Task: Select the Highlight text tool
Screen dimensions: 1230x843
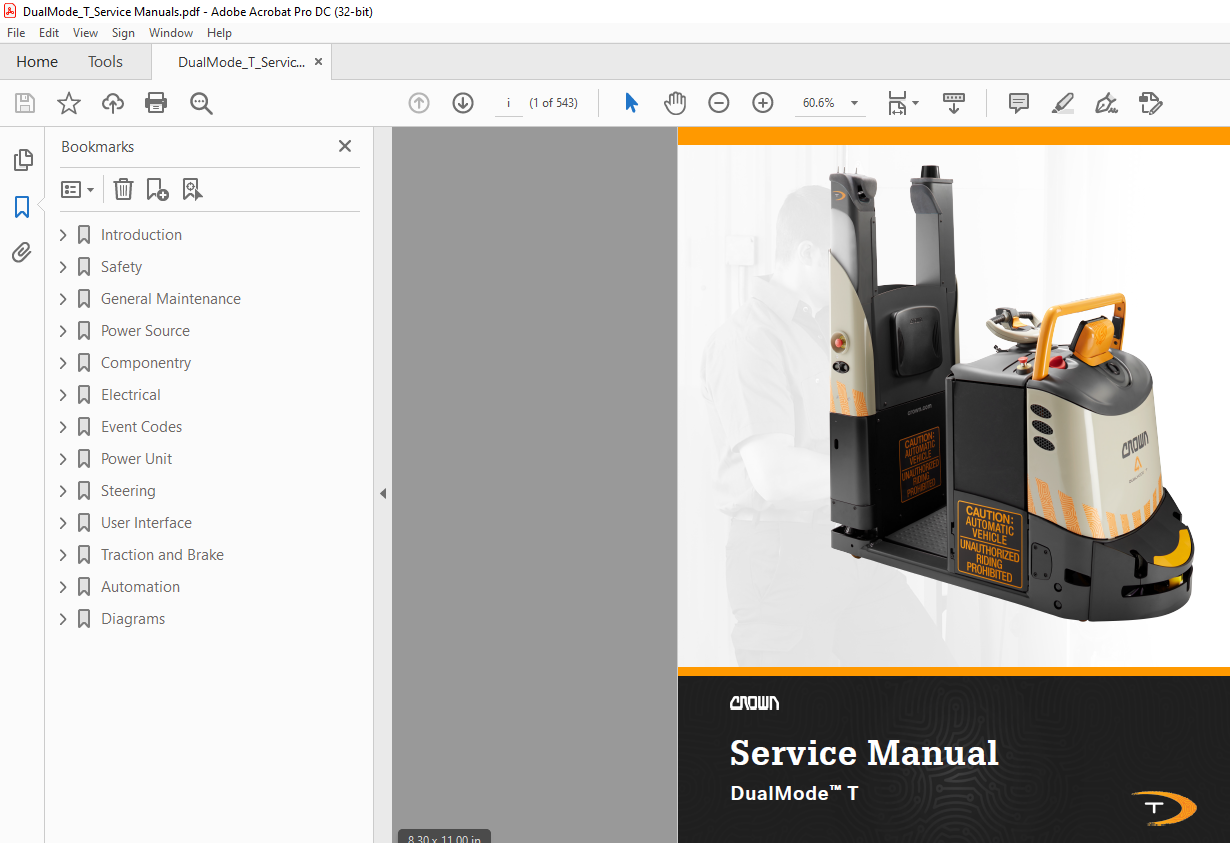Action: coord(1063,103)
